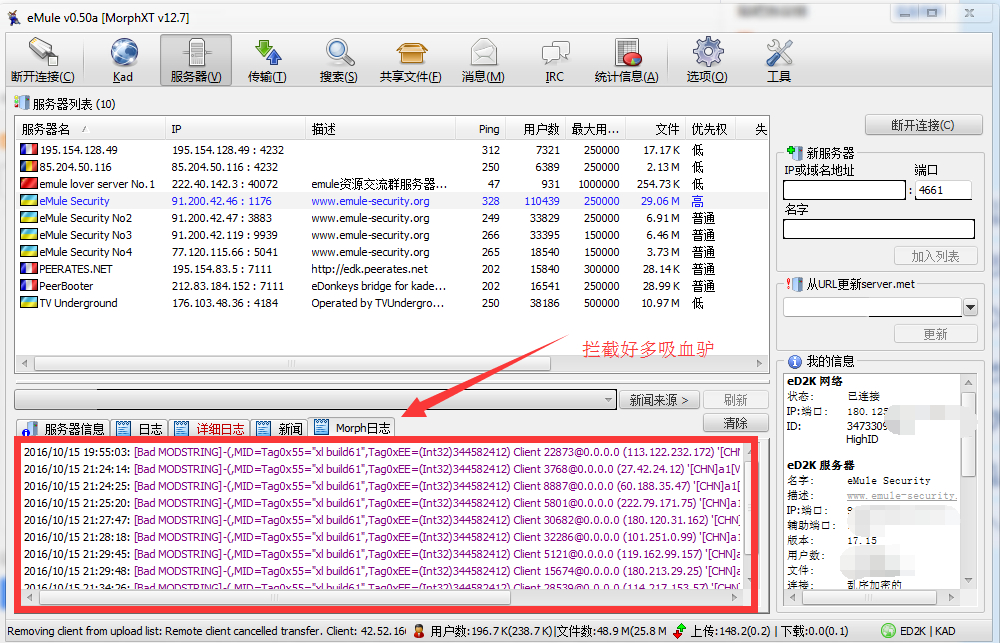Click the flag icon of emule lover server No.1
The image size is (1000, 643).
tap(29, 184)
